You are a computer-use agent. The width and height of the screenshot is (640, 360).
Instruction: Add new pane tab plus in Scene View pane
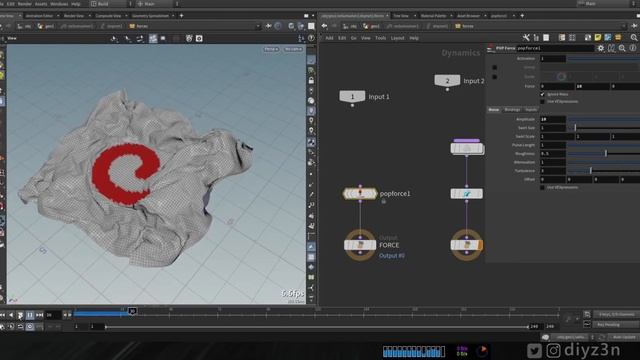[x=181, y=16]
